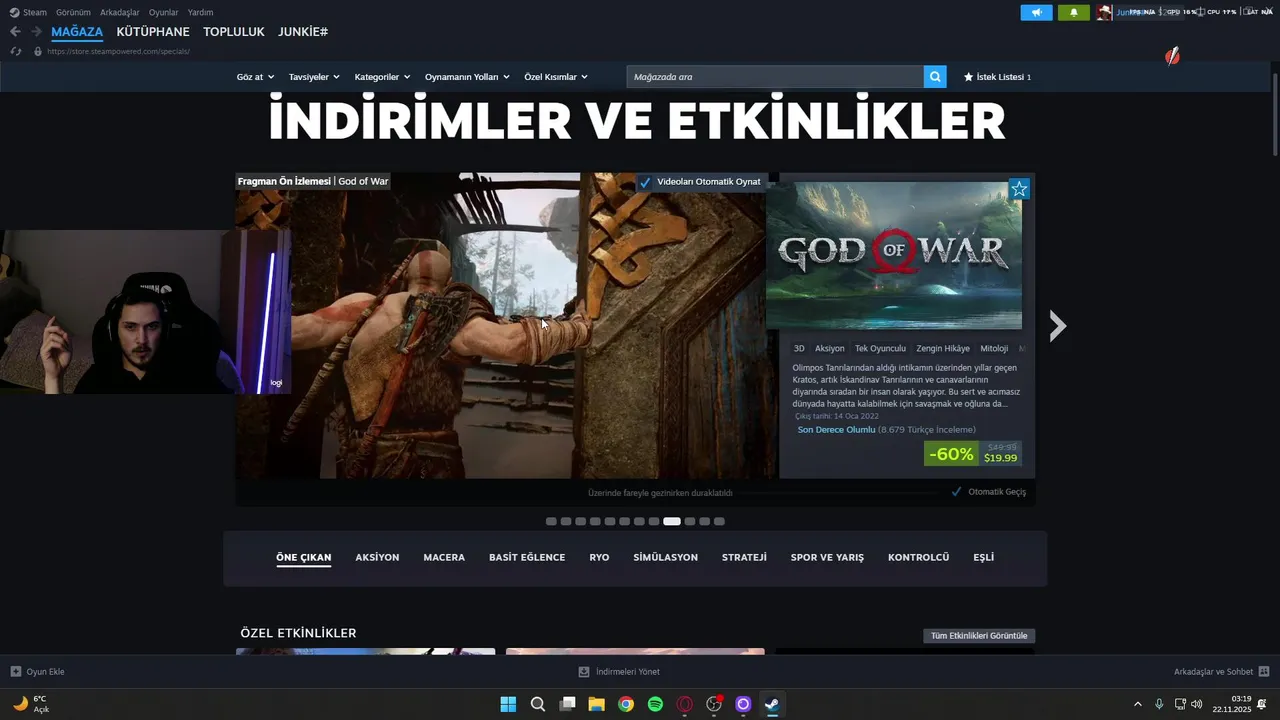Open the Yardım menu
Viewport: 1280px width, 720px height.
(200, 12)
